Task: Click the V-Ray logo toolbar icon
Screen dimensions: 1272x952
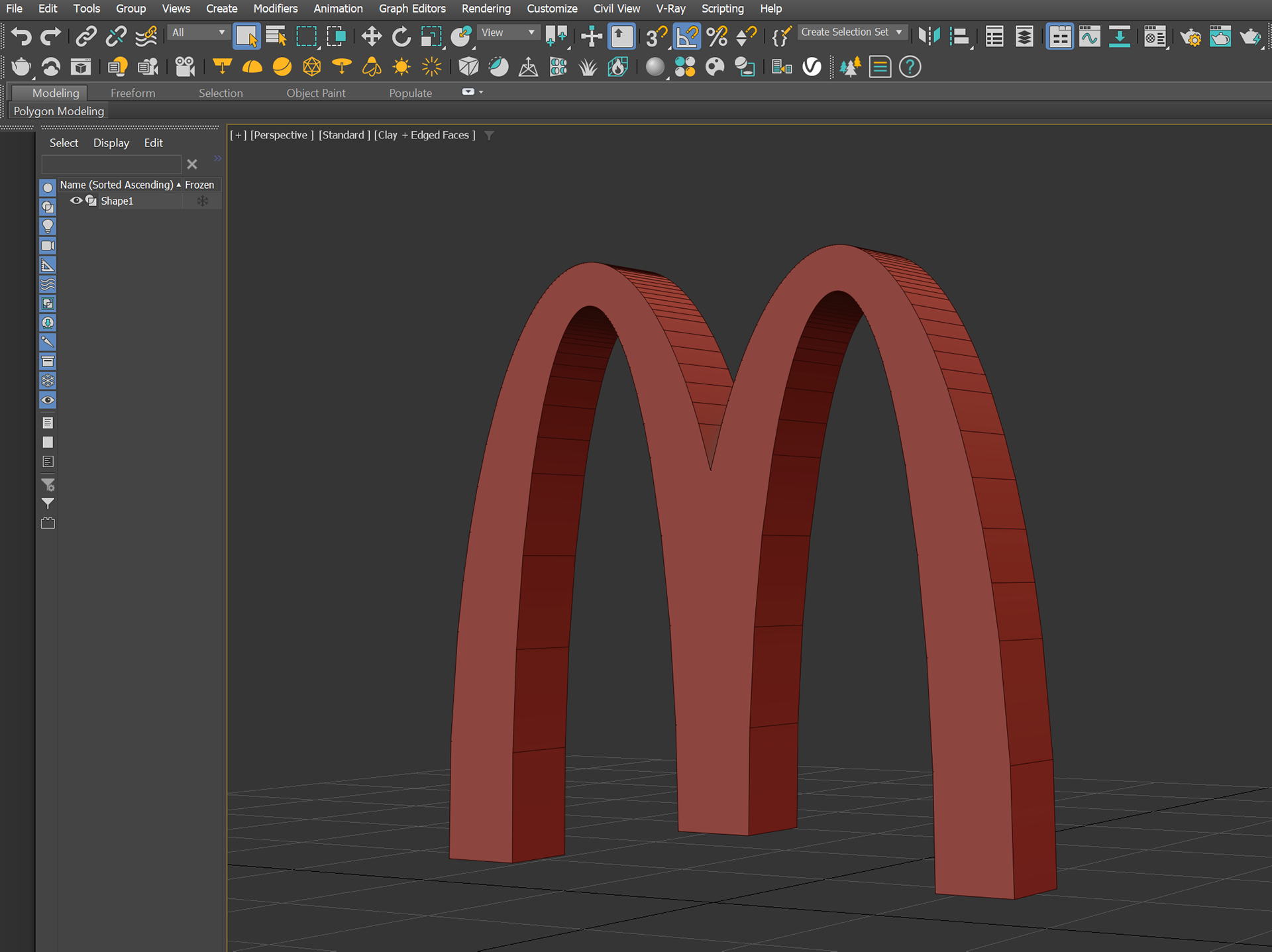Action: pos(812,67)
